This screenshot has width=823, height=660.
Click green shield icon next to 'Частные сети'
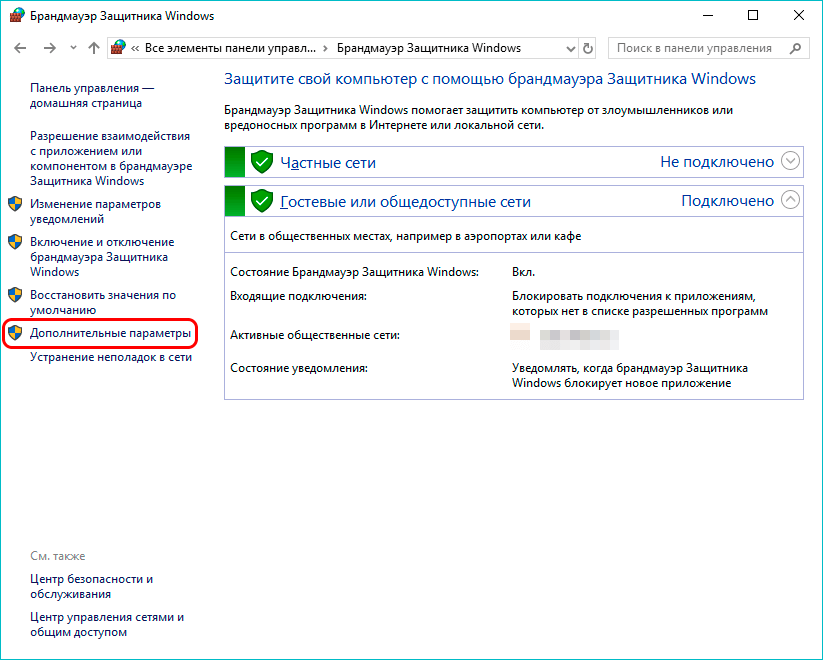coord(261,162)
